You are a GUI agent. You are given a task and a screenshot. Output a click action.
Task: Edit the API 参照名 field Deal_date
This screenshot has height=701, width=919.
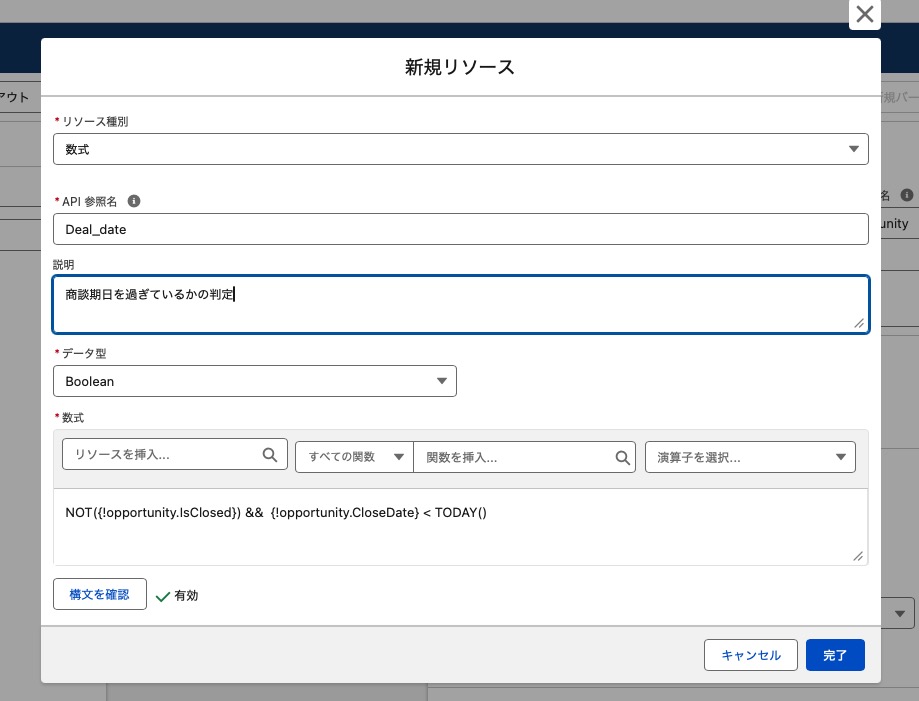pos(461,229)
